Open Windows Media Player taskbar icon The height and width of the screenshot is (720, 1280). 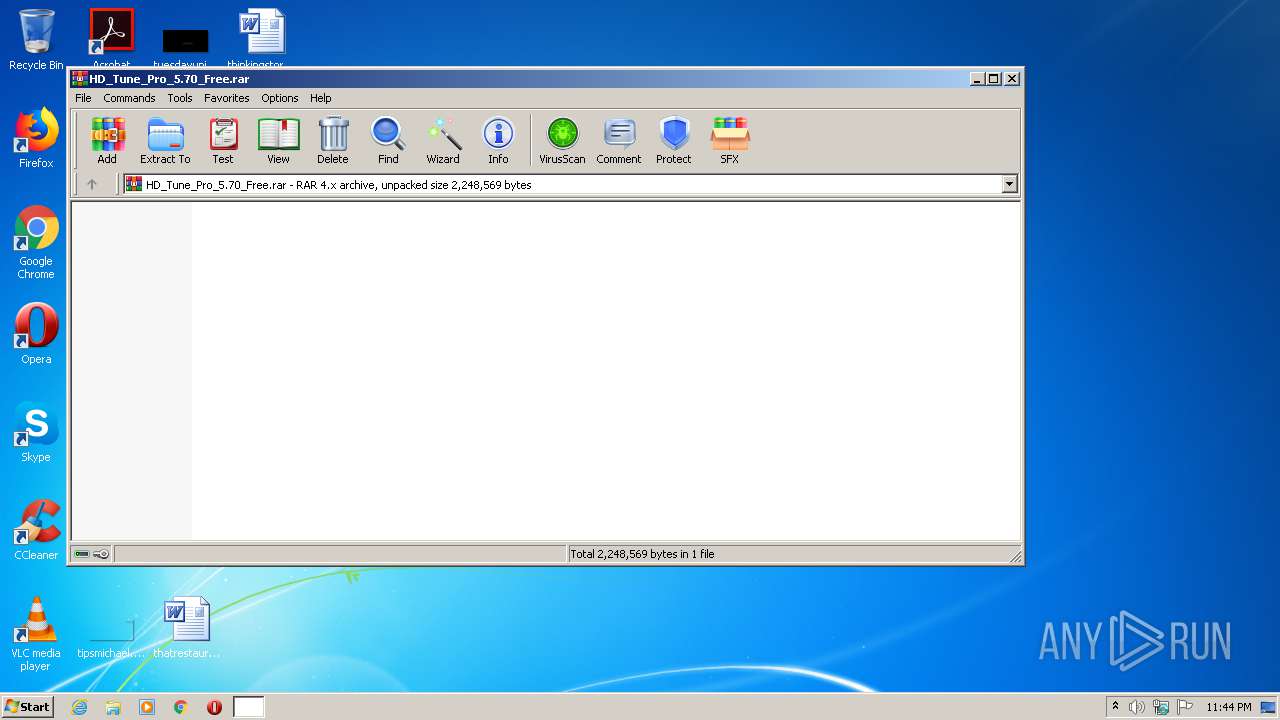coord(147,707)
